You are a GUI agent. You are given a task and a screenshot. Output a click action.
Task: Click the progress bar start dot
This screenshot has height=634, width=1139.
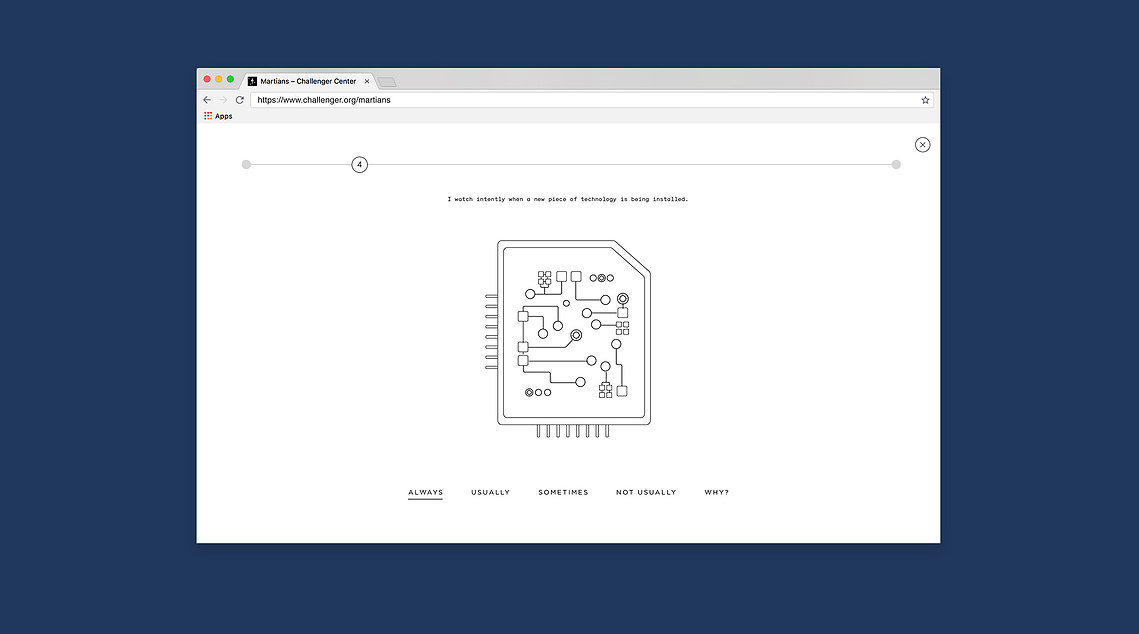click(x=246, y=165)
